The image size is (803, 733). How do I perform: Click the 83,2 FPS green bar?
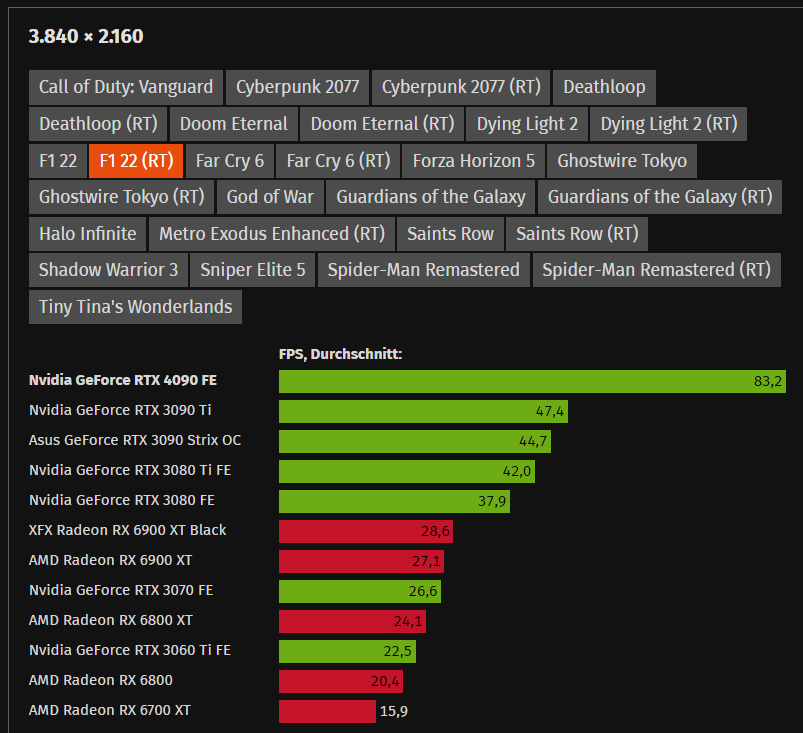tap(532, 382)
